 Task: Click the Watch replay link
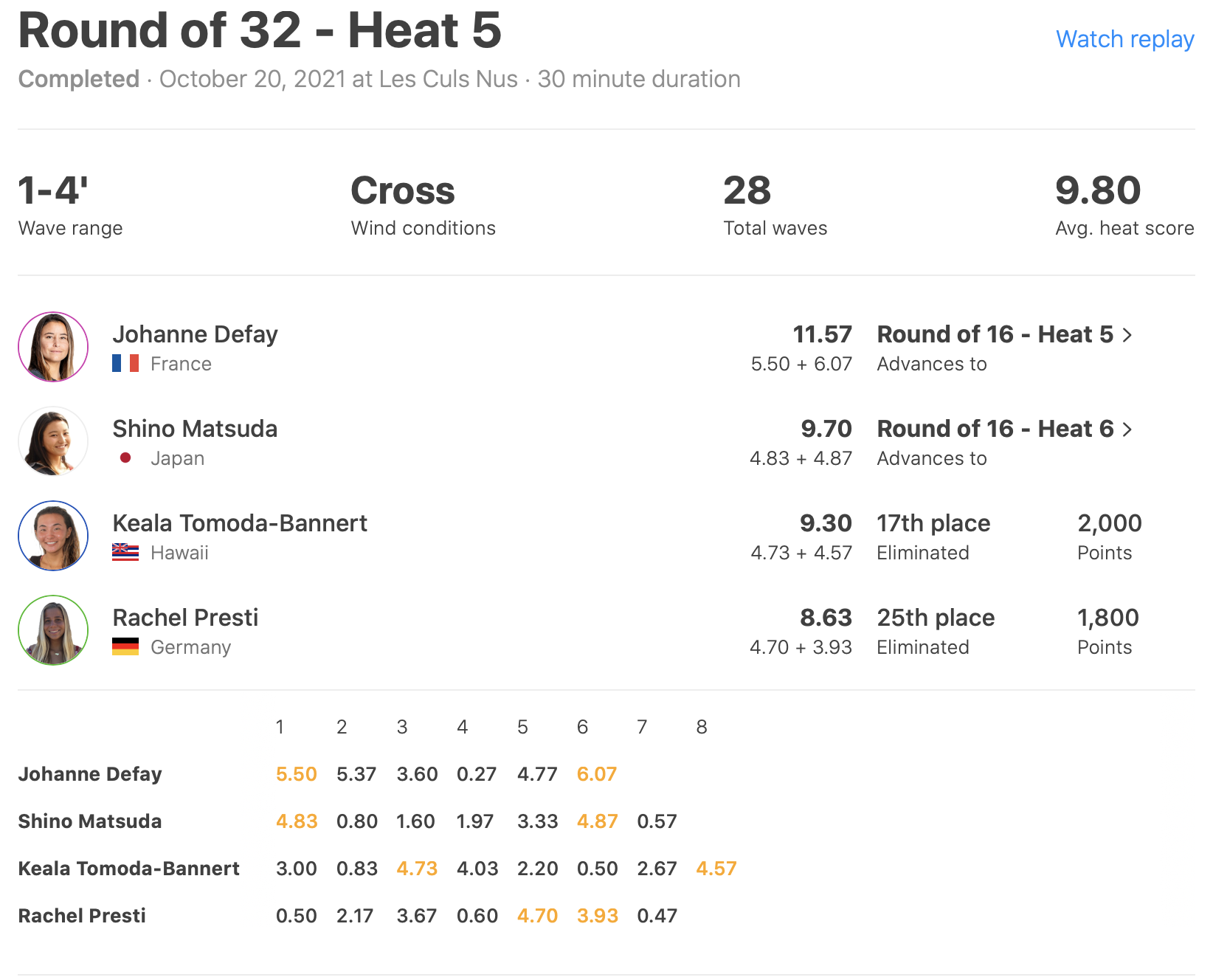(1124, 39)
